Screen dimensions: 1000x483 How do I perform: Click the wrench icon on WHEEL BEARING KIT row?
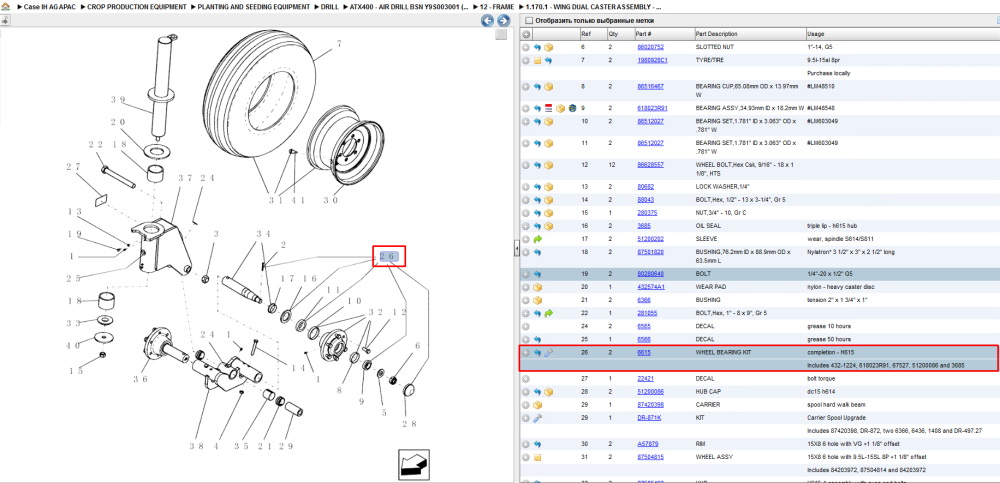tap(548, 353)
